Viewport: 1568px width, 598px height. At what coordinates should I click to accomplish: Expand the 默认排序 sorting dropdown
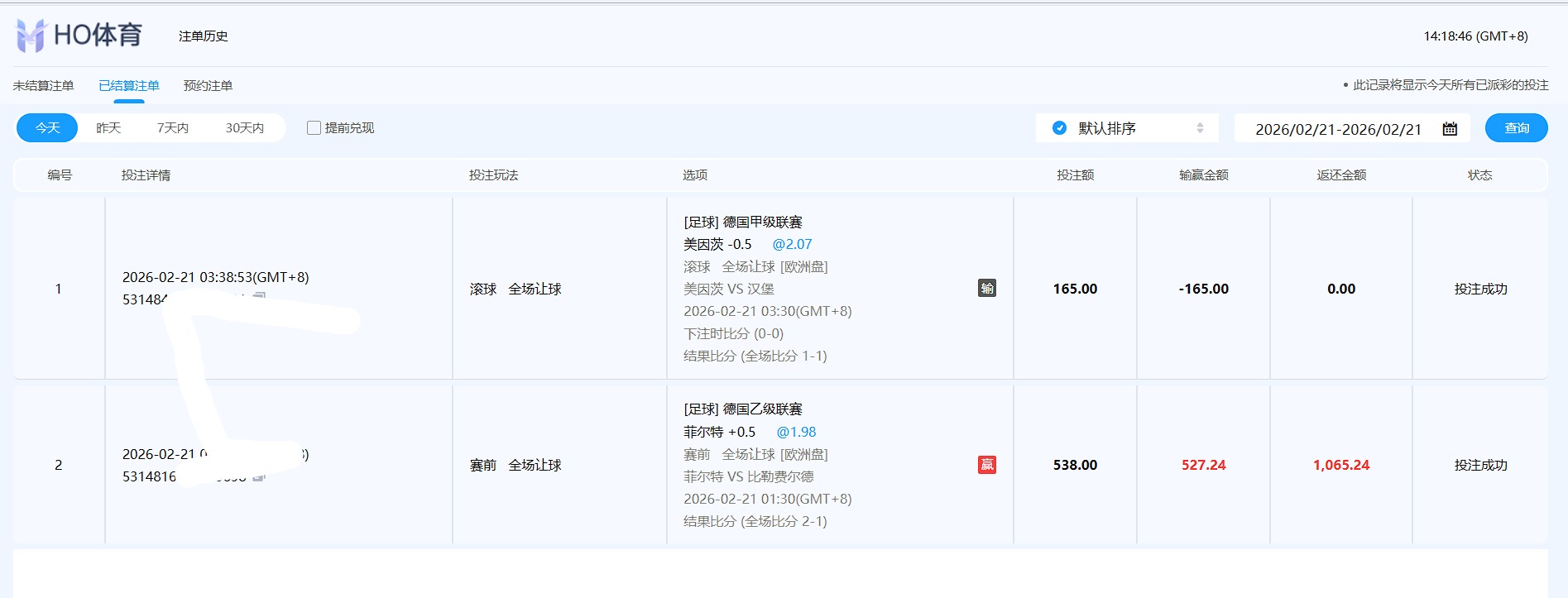coord(1127,128)
